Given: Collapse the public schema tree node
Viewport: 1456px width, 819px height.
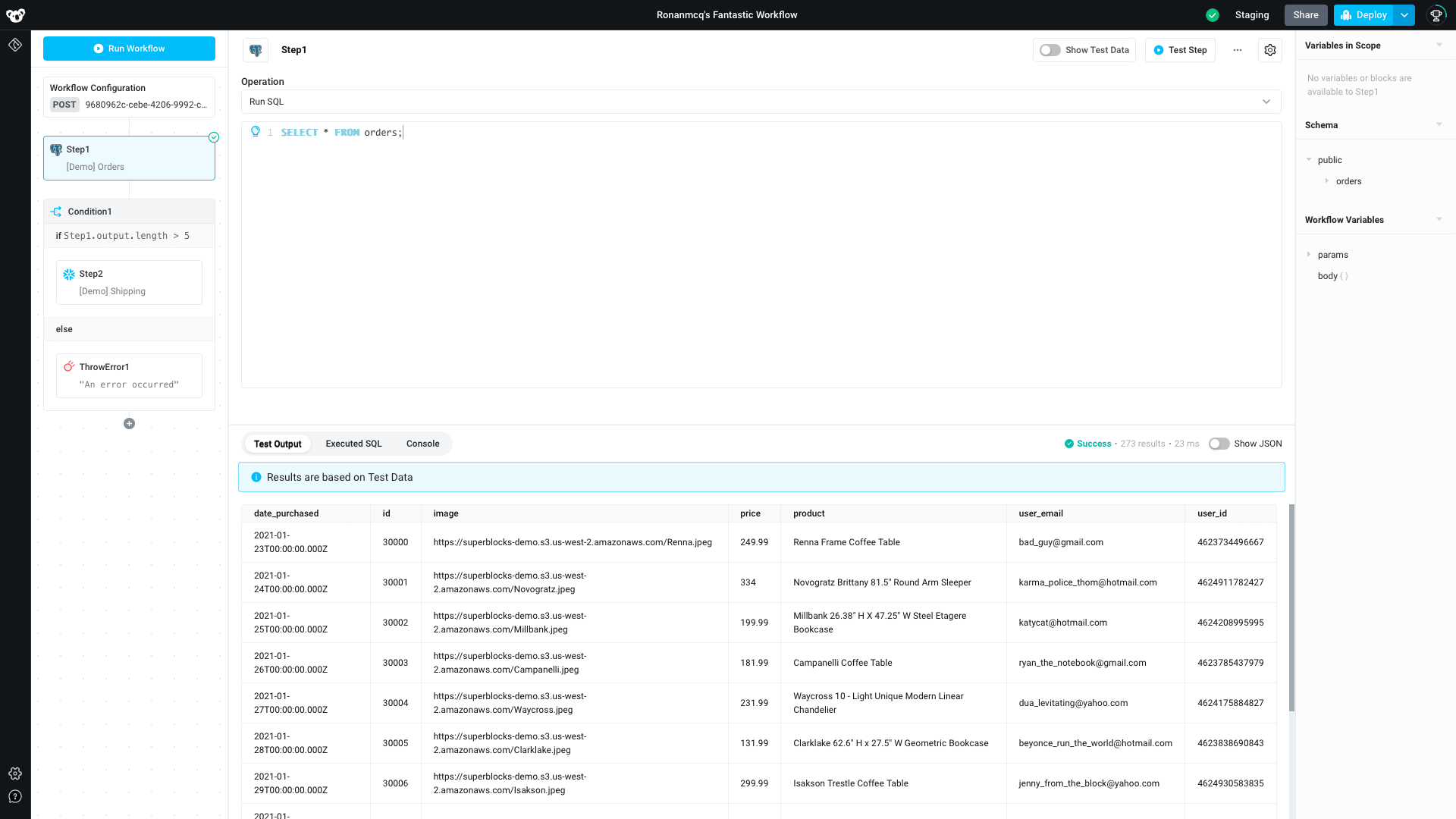Looking at the screenshot, I should 1309,159.
